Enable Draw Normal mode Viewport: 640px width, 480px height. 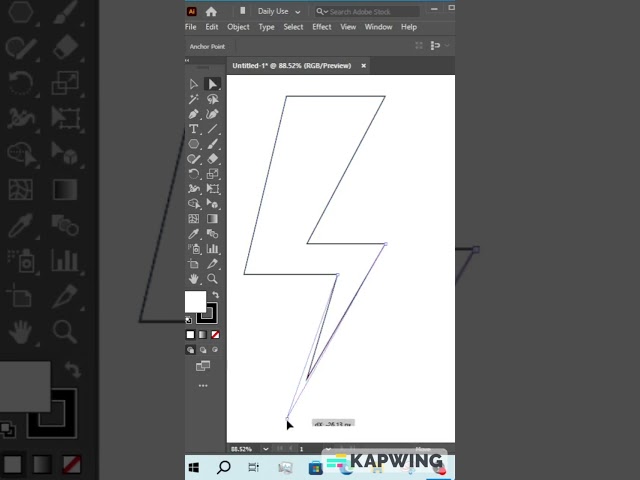tap(191, 350)
